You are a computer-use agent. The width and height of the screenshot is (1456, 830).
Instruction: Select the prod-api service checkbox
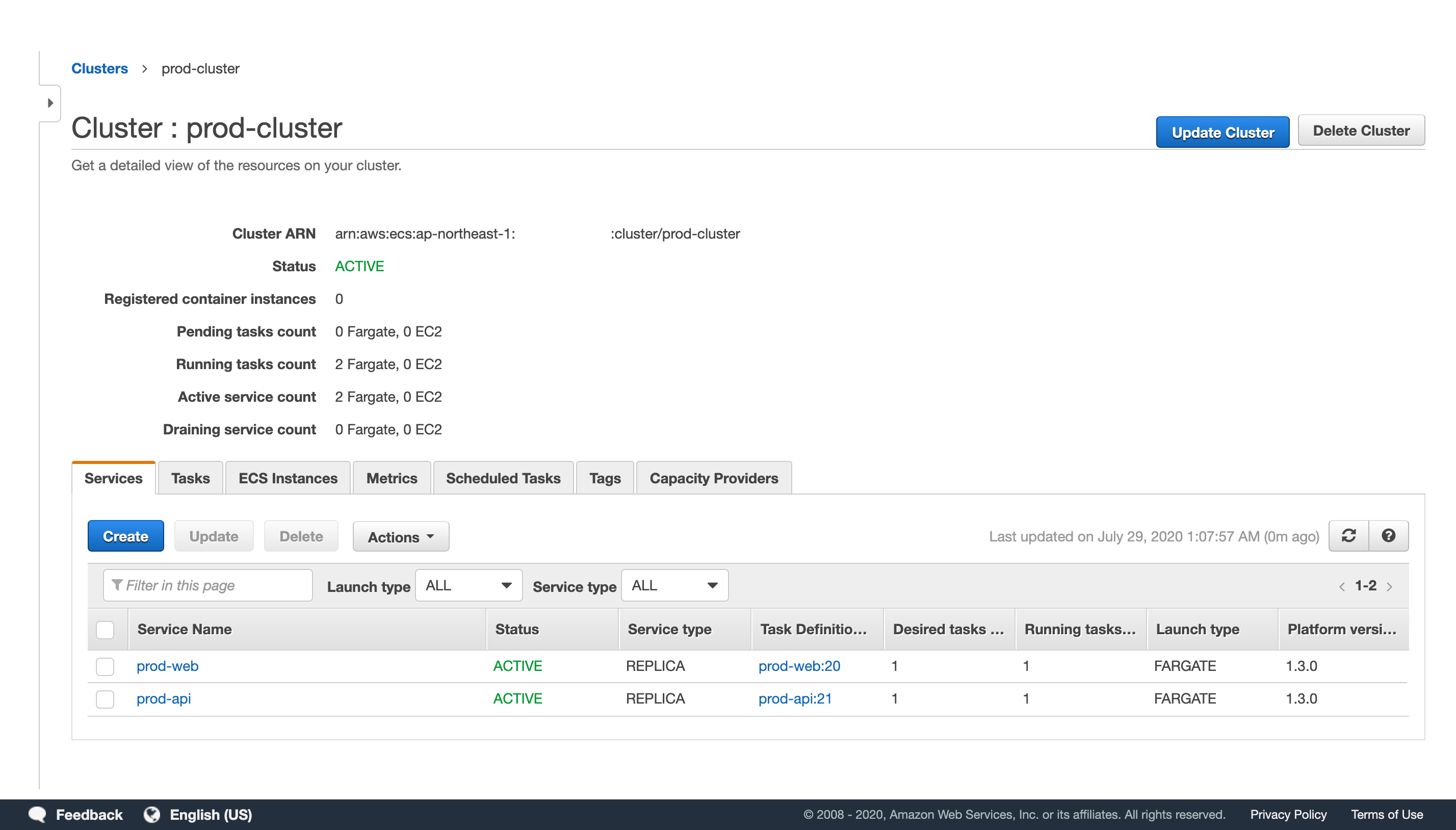[105, 699]
